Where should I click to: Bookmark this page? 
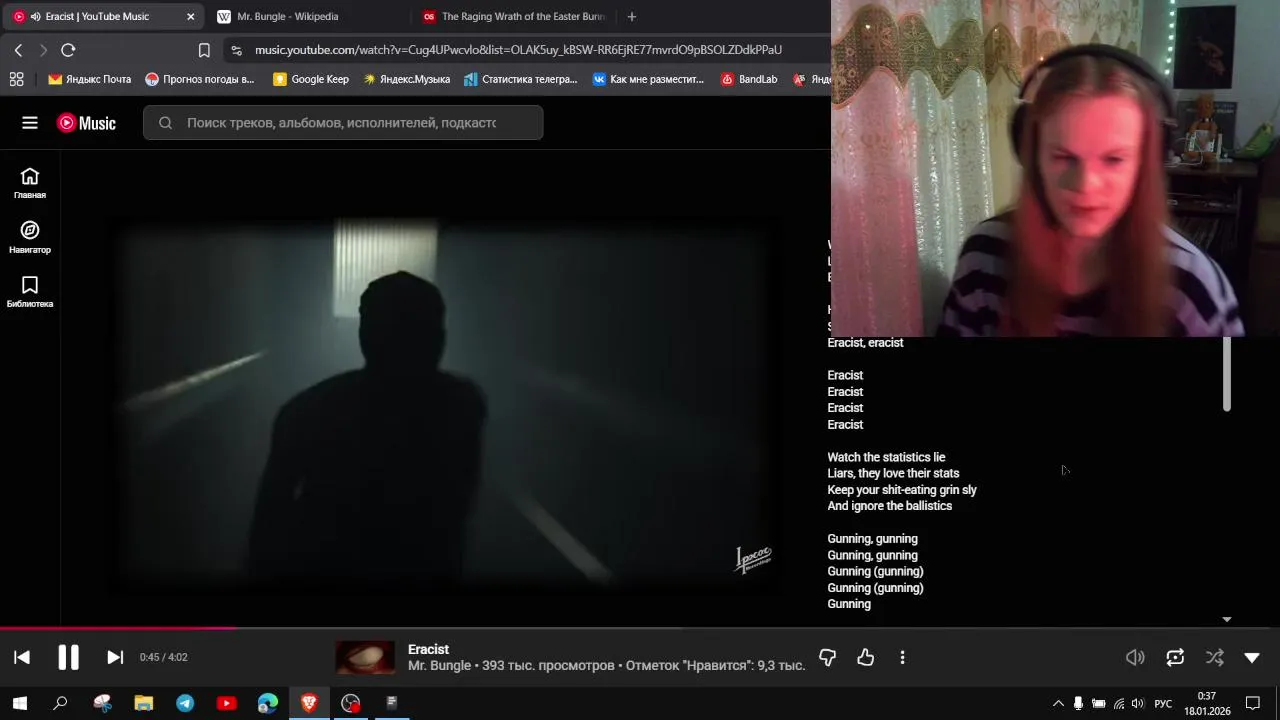coord(204,50)
